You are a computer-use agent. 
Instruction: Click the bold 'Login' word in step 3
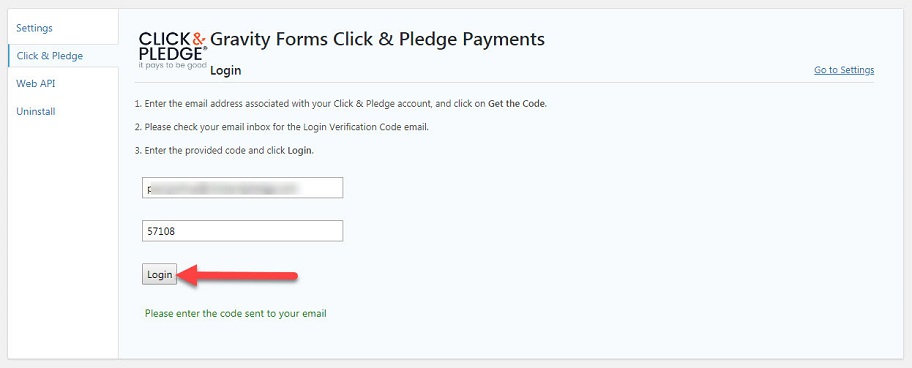pyautogui.click(x=300, y=150)
